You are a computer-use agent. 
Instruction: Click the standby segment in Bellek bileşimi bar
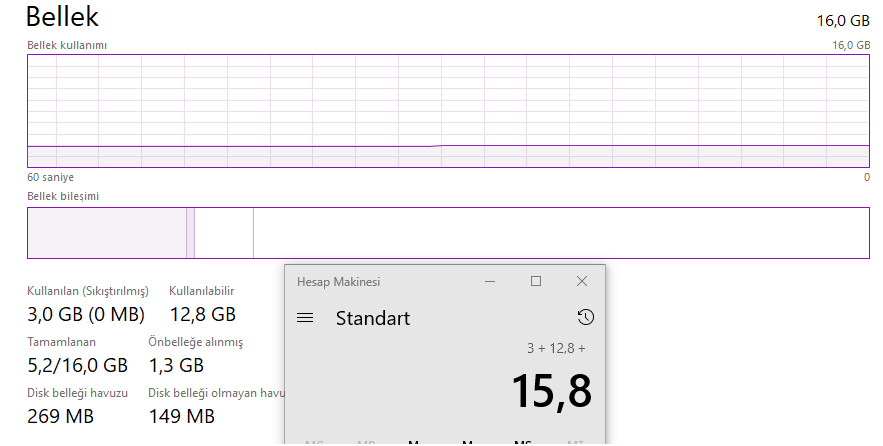click(223, 233)
